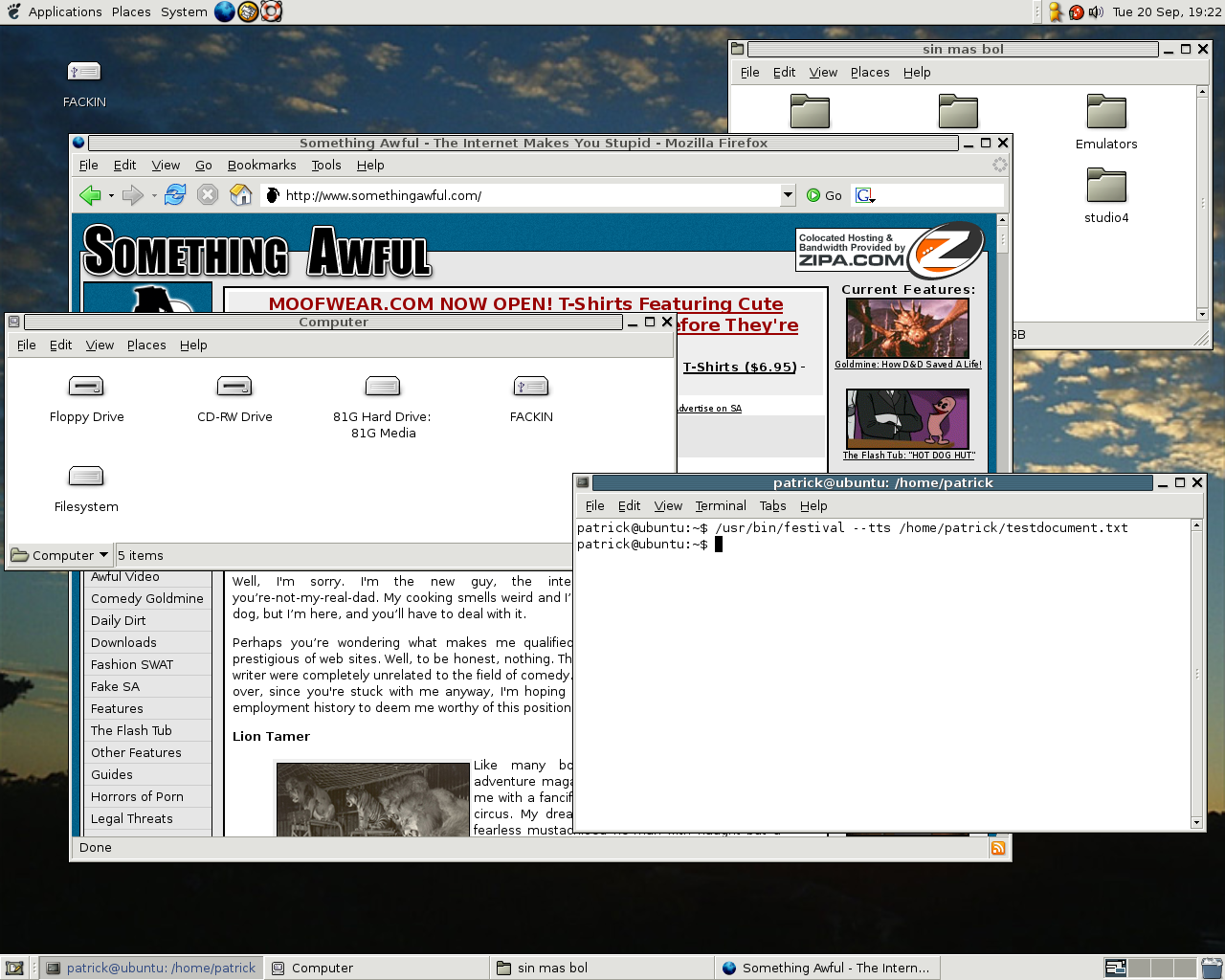
Task: Open Bookmarks menu in Firefox
Action: (x=261, y=166)
